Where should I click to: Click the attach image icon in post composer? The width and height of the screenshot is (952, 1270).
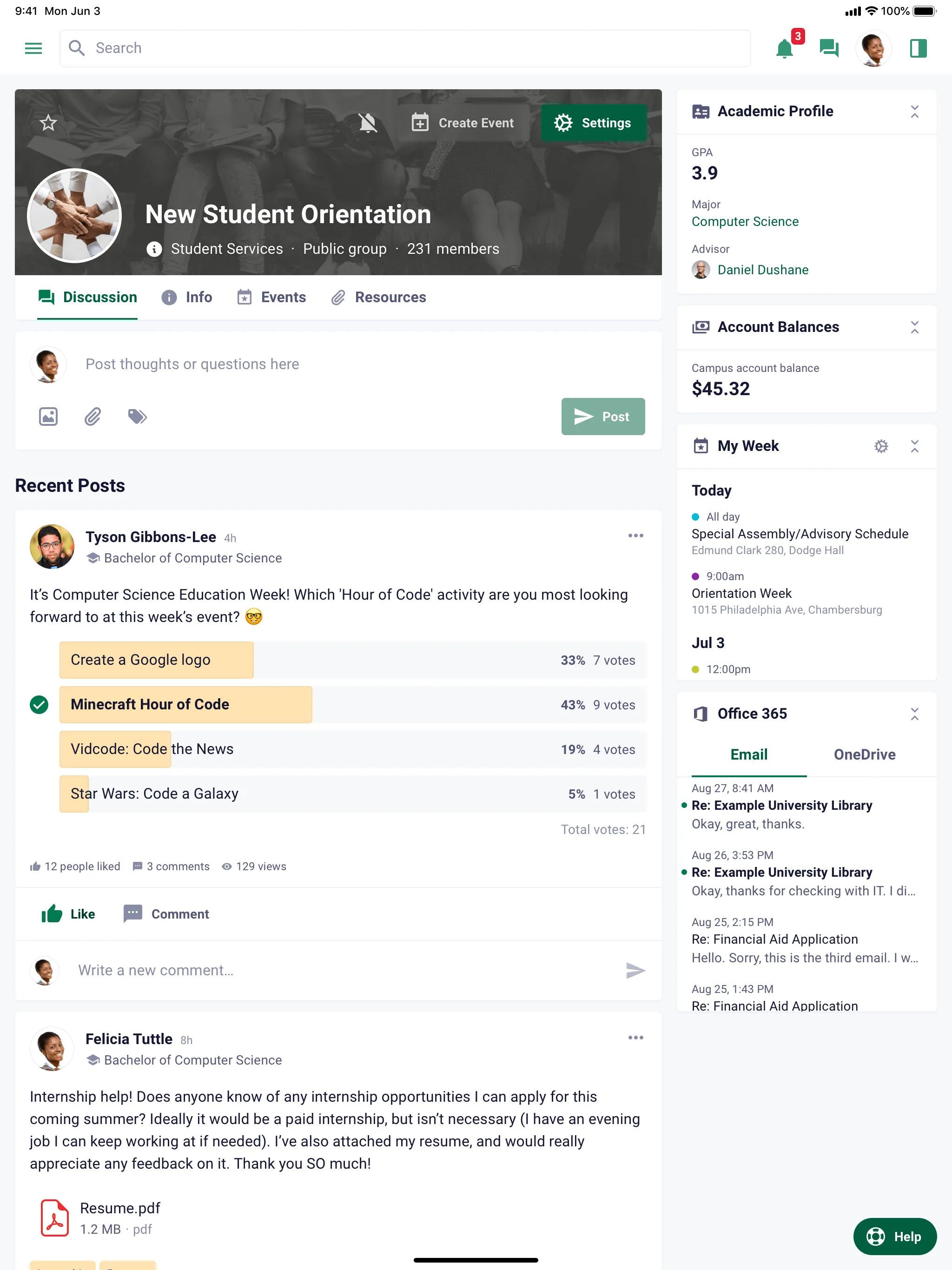tap(48, 417)
